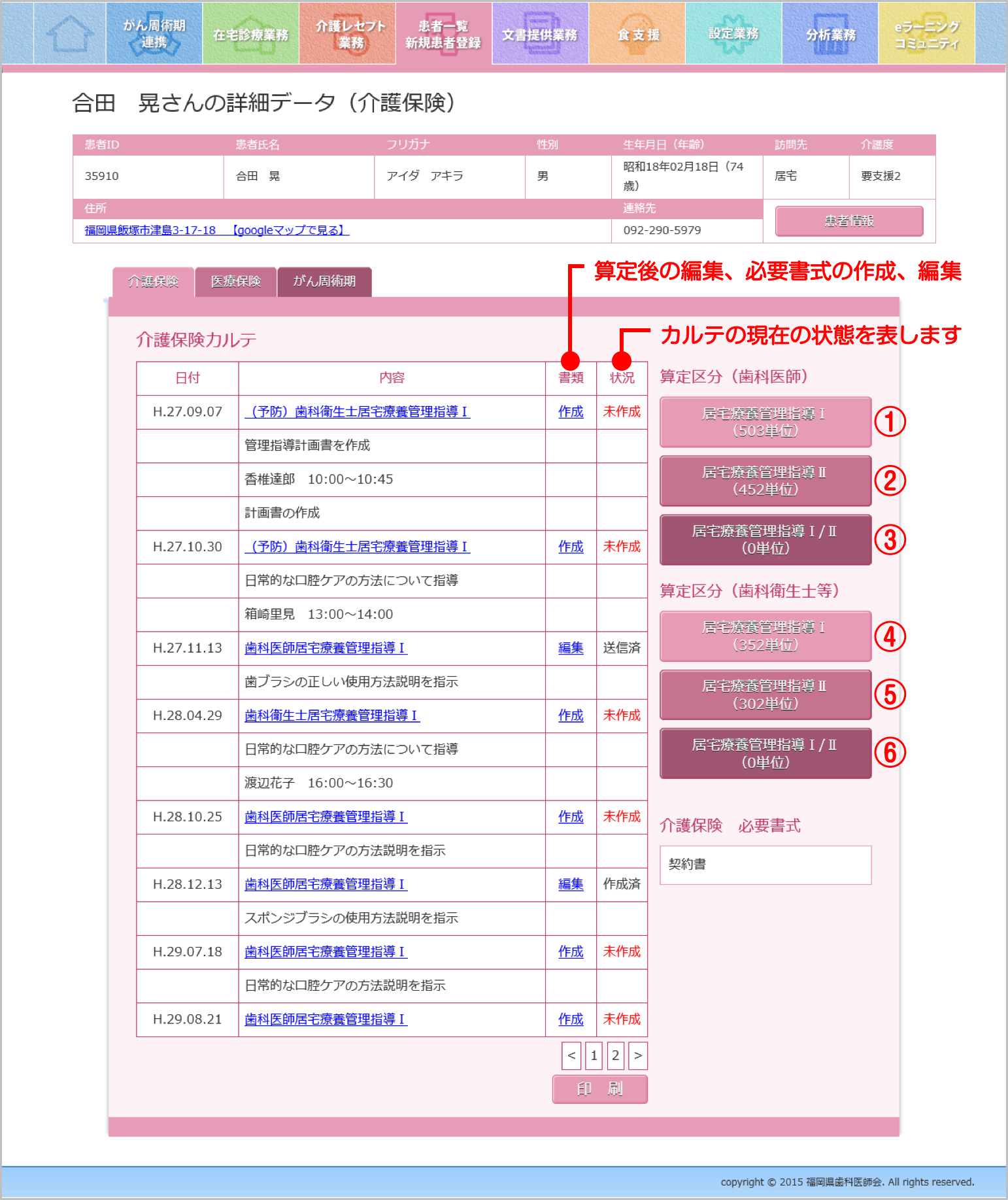Click 編集 for the H.27.11.13 record
The width and height of the screenshot is (1008, 1200).
(571, 648)
